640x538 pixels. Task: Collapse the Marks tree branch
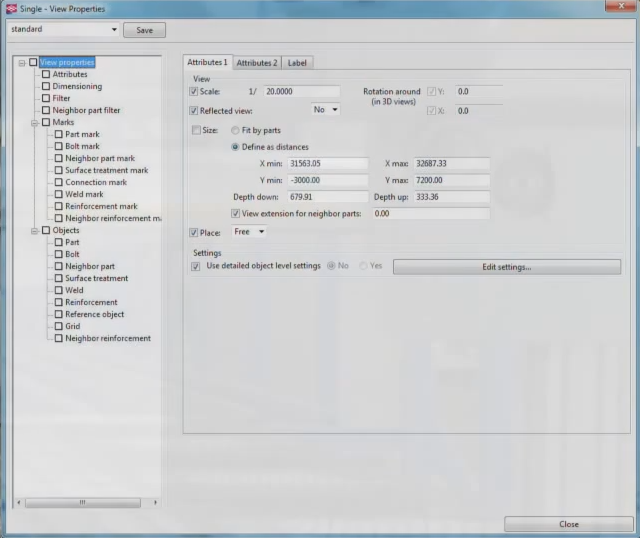pos(33,122)
